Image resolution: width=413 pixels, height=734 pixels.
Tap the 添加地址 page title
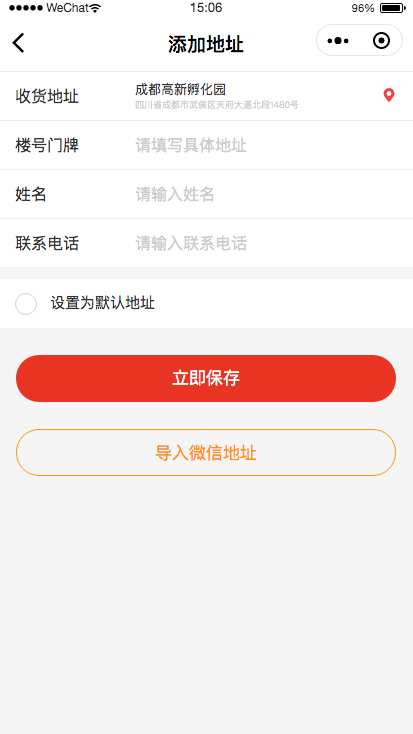[206, 44]
